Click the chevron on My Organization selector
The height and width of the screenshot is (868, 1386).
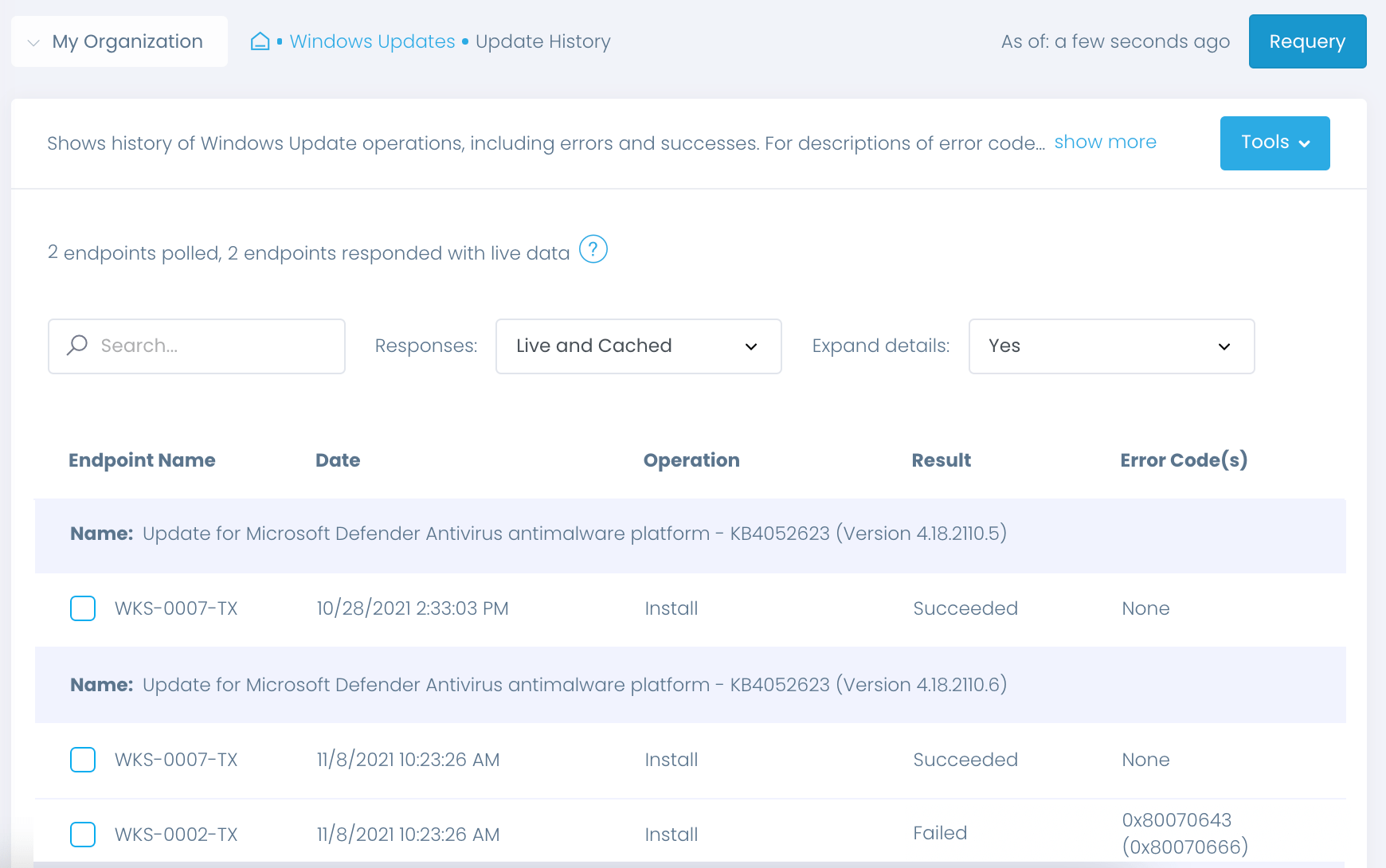tap(32, 41)
